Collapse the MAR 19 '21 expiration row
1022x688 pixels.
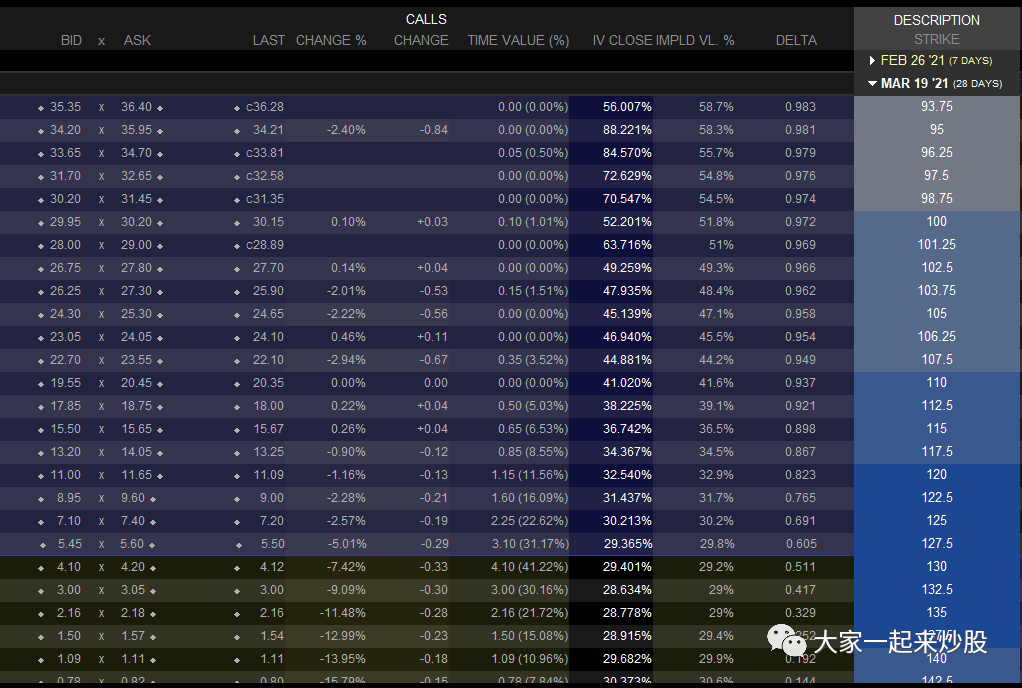click(x=872, y=83)
